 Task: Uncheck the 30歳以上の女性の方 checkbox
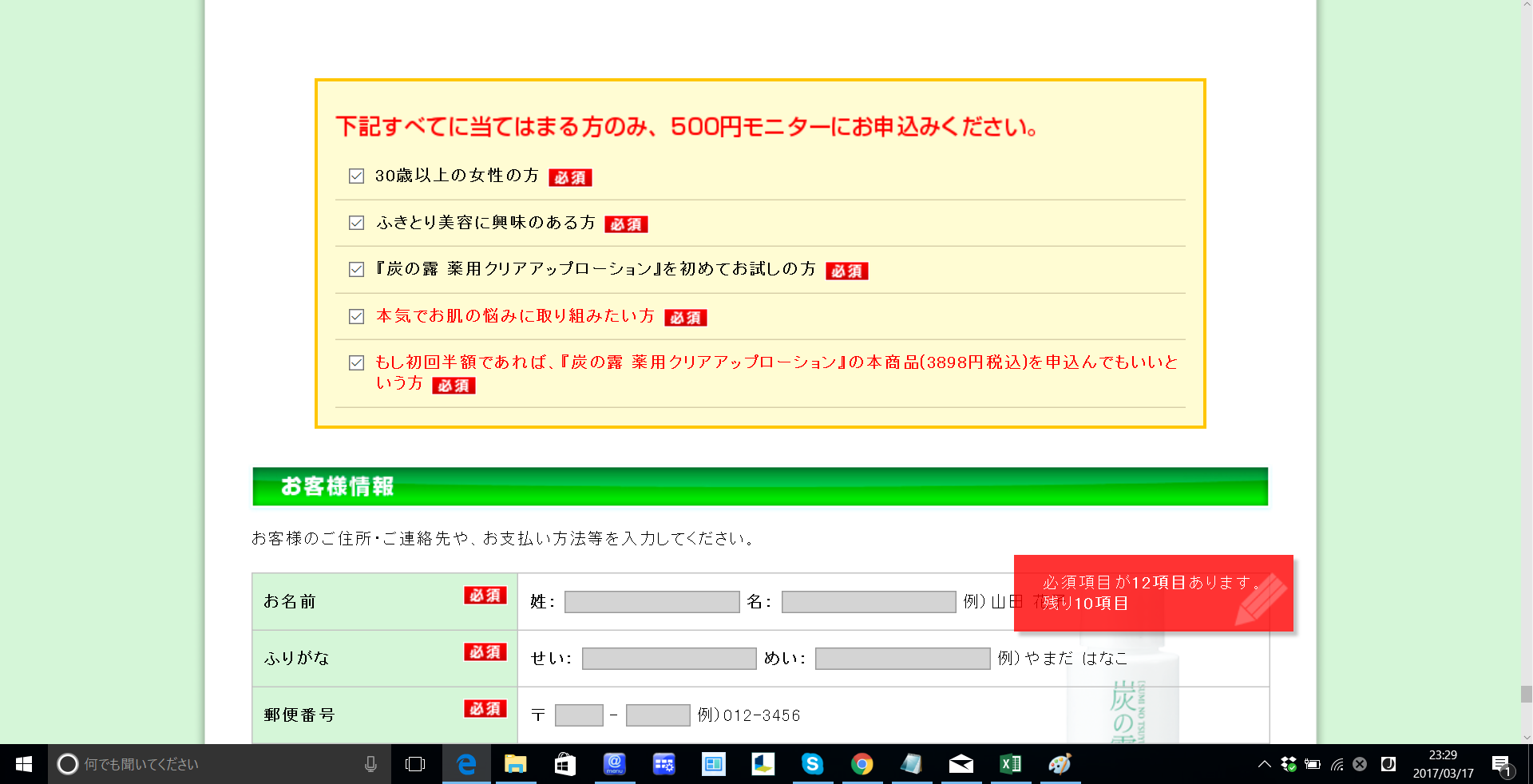click(x=357, y=176)
